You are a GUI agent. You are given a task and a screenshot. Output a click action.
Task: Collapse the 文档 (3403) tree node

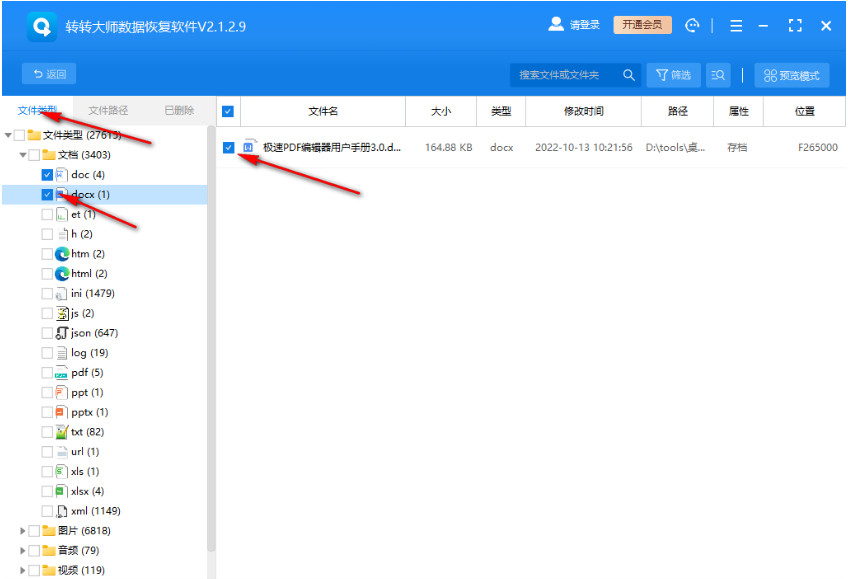pyautogui.click(x=24, y=155)
